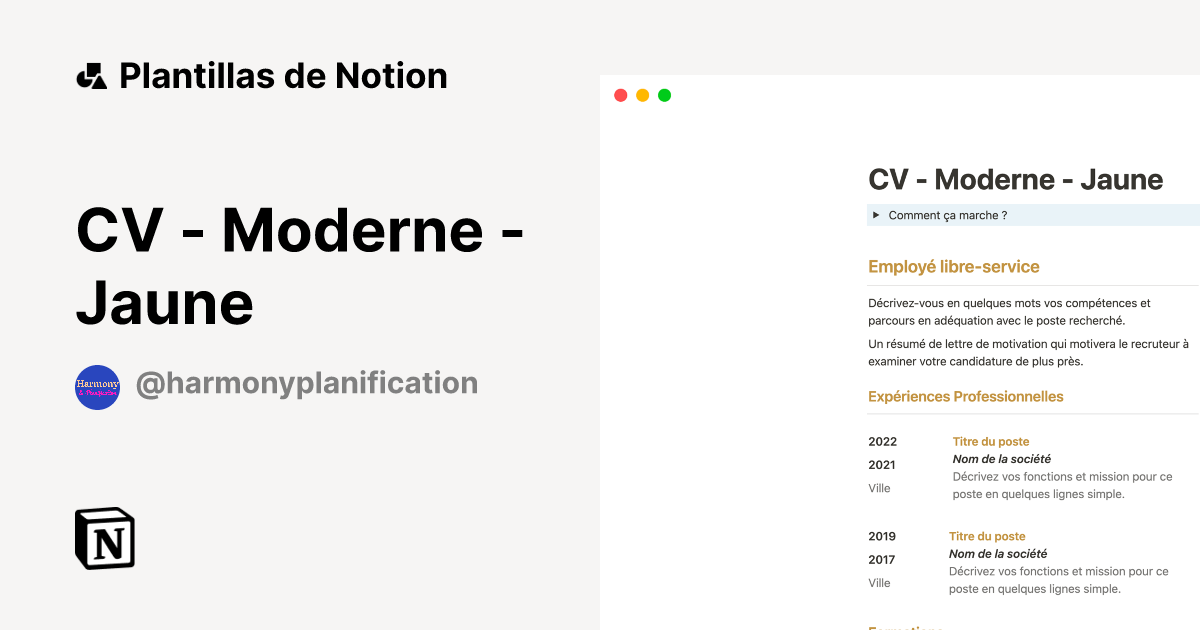1200x630 pixels.
Task: Click the green zoom traffic light
Action: pyautogui.click(x=664, y=95)
